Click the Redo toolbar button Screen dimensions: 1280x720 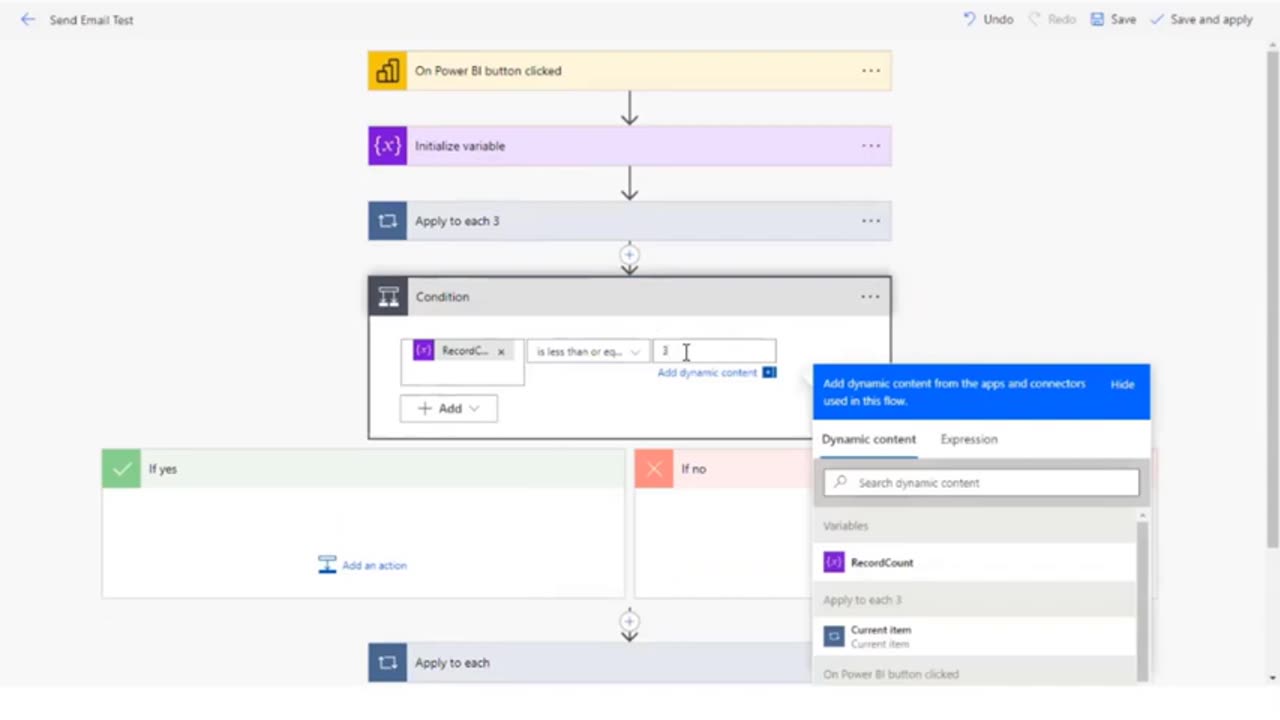pyautogui.click(x=1052, y=19)
